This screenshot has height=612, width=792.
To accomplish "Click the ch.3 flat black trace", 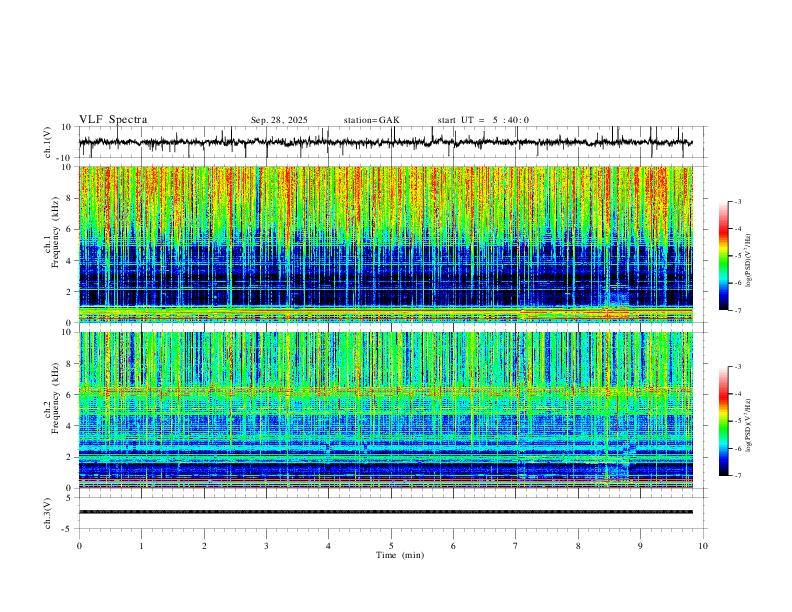I will [386, 512].
